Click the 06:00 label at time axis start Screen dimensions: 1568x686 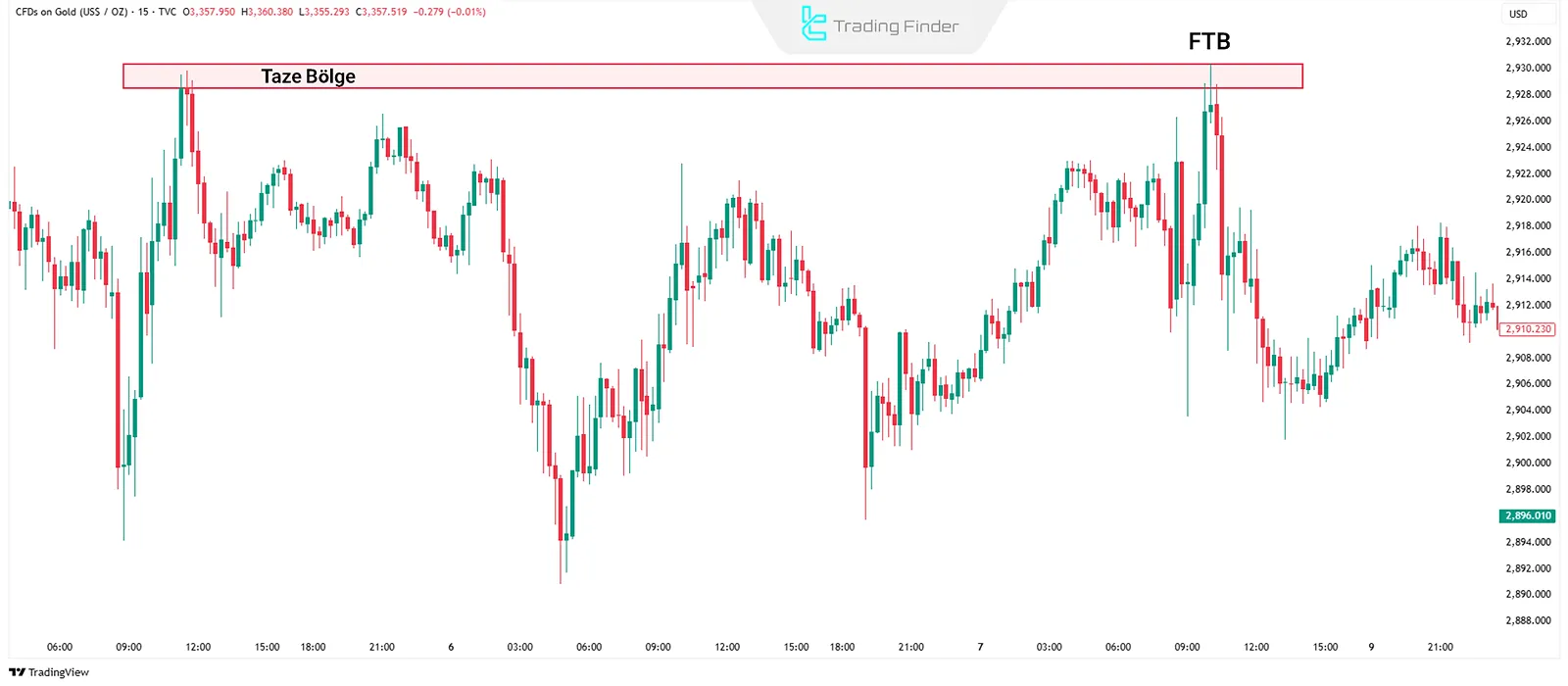click(60, 647)
